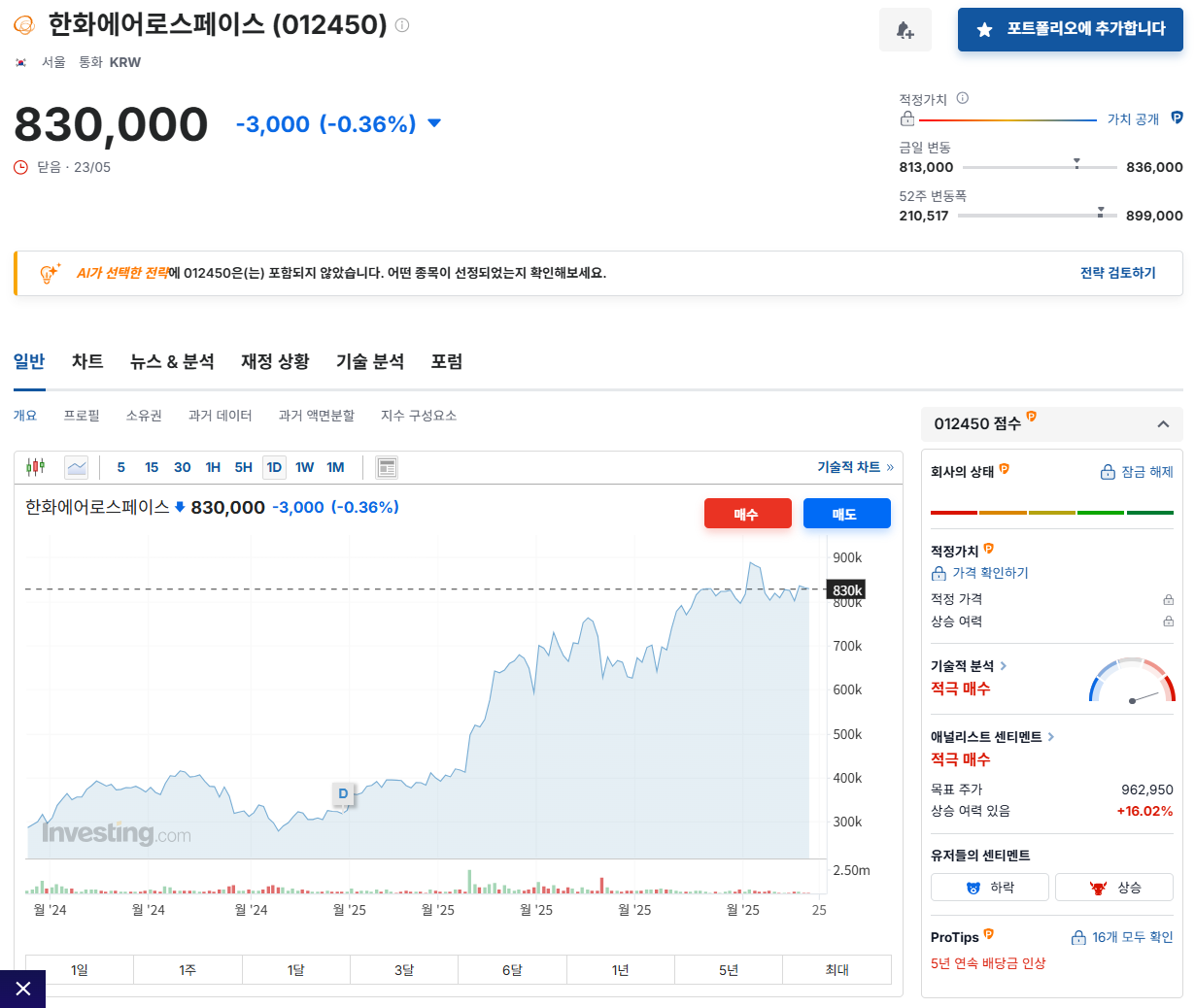Click the lock icon under 적정가치 header

907,118
